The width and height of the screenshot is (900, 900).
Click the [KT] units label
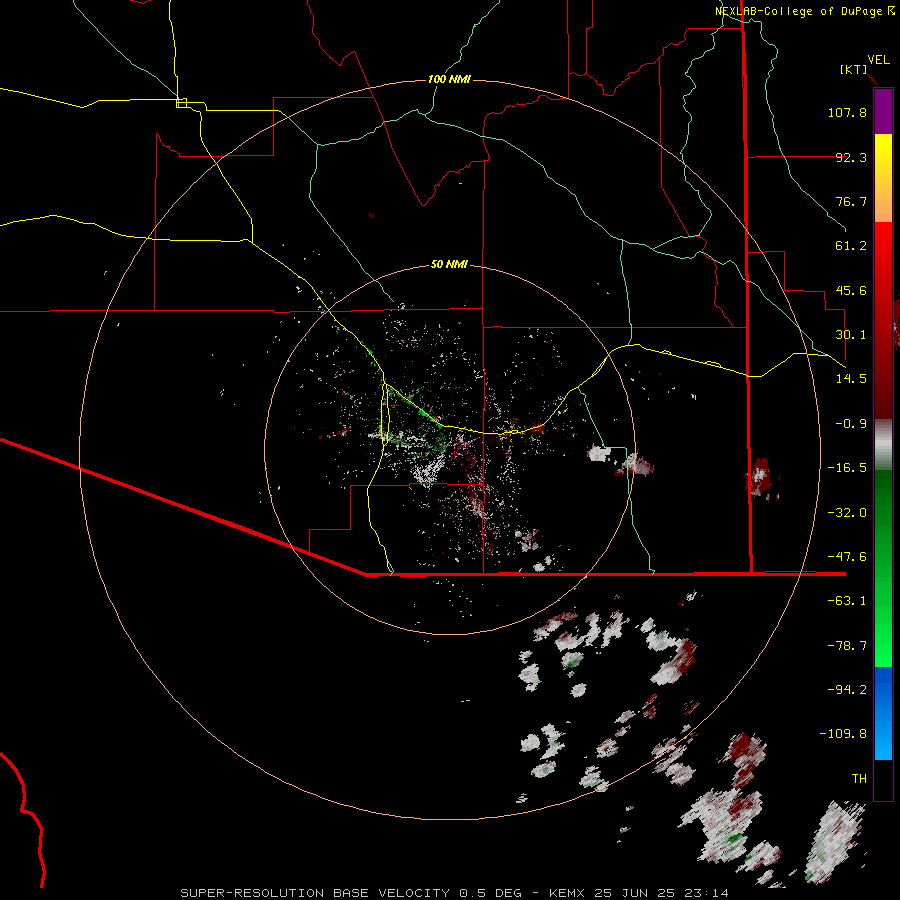tap(854, 69)
